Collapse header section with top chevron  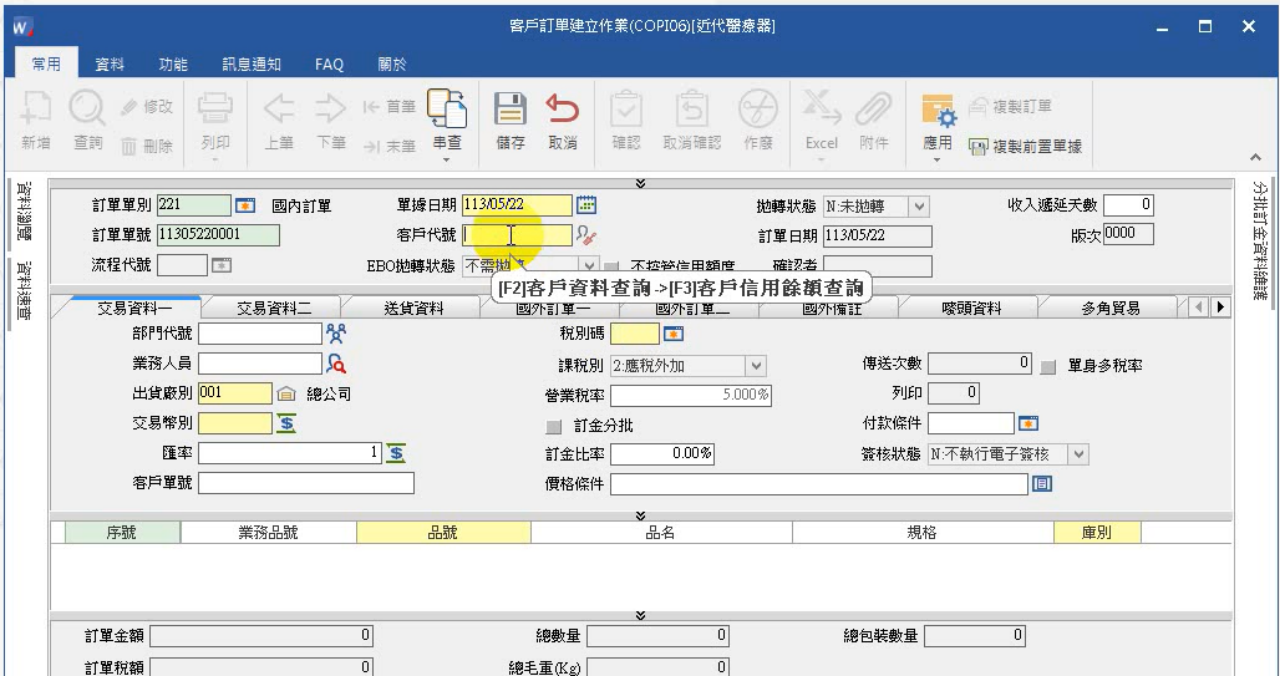click(x=640, y=184)
